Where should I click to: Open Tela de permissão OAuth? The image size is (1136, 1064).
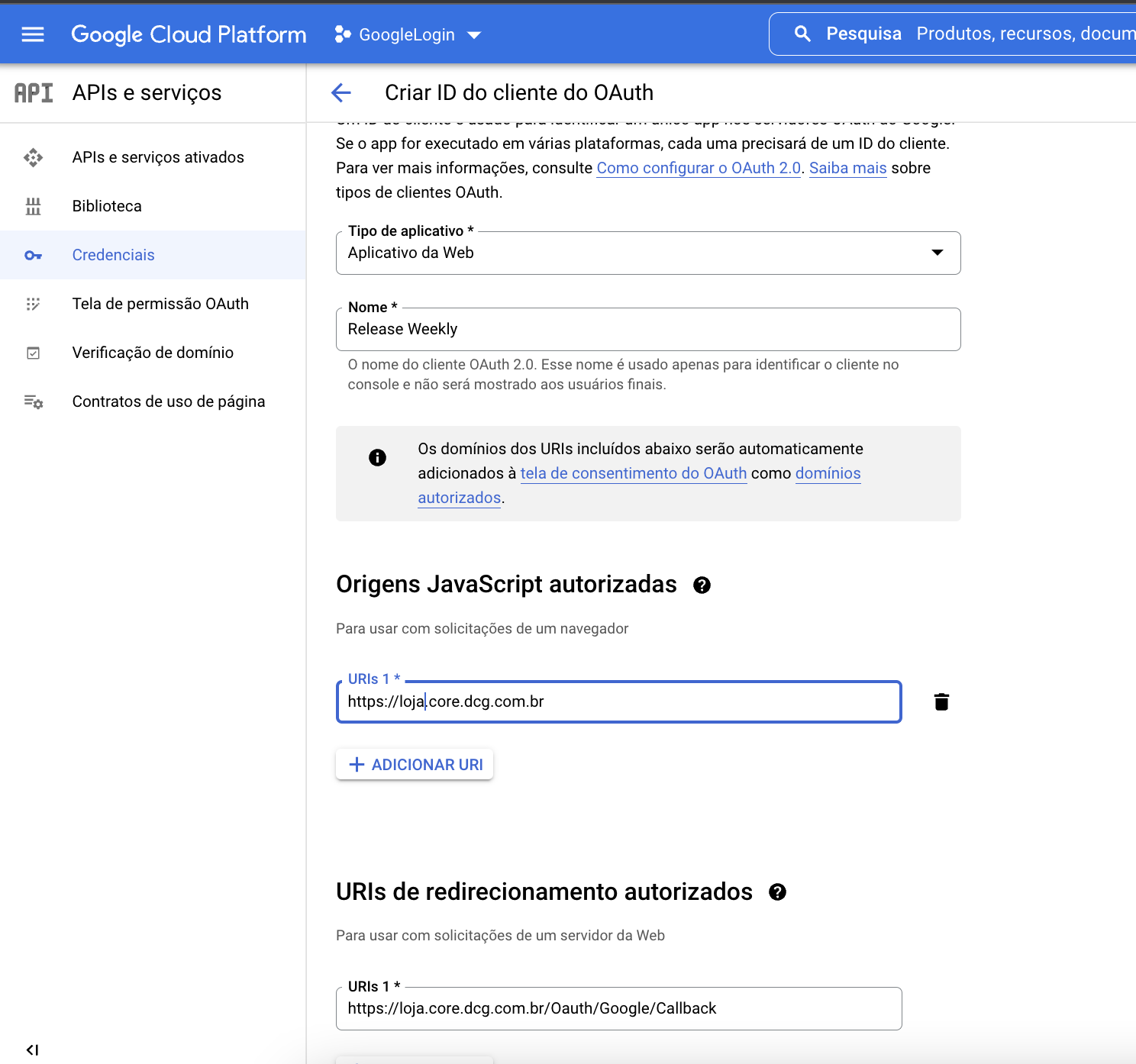(153, 304)
